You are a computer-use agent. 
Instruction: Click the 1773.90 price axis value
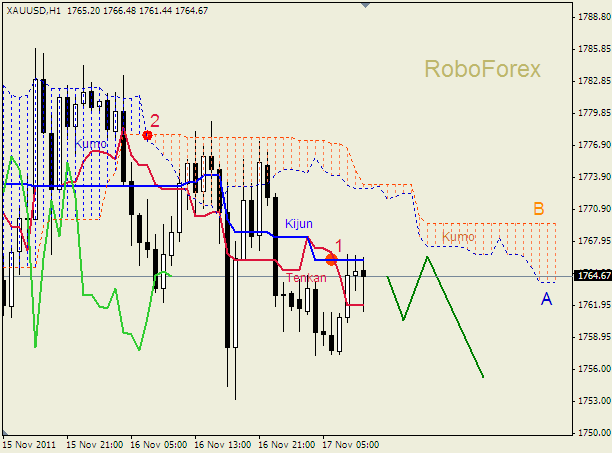tap(594, 177)
